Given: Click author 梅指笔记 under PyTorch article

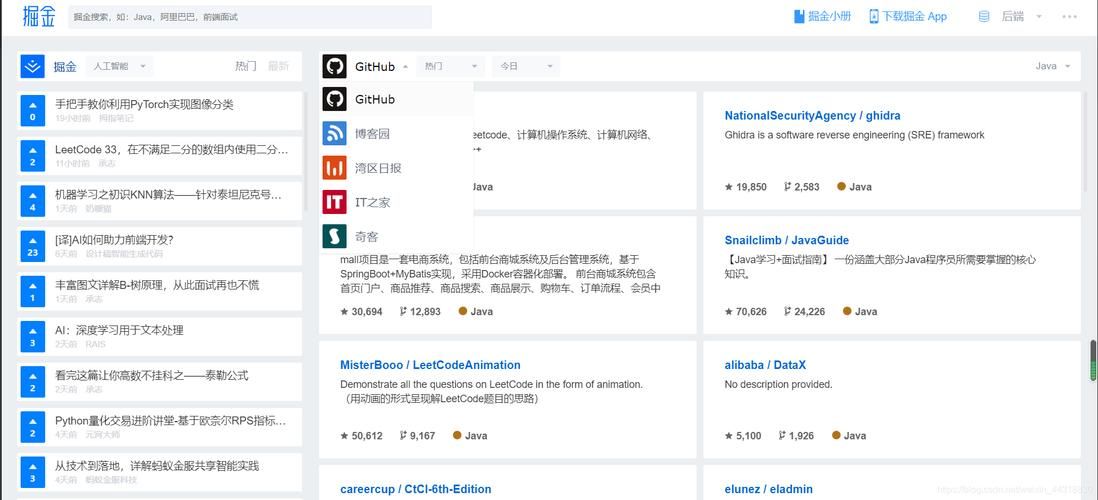Looking at the screenshot, I should (x=116, y=118).
